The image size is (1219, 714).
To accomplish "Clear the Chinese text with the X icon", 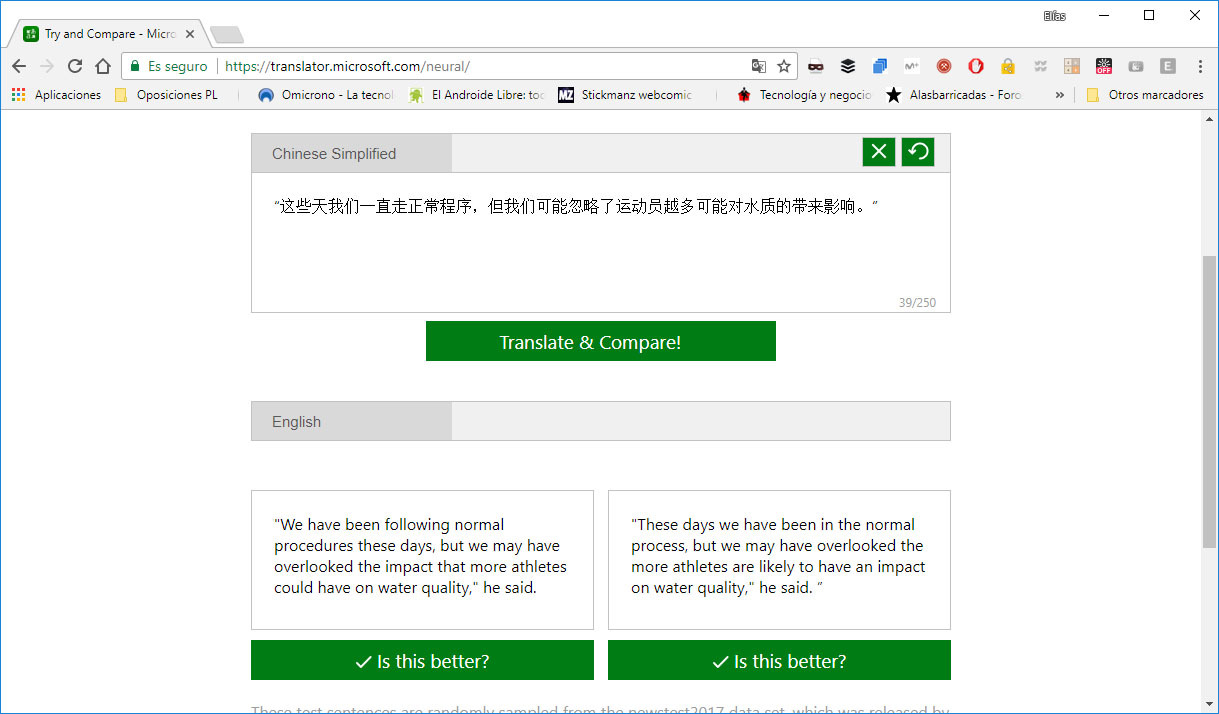I will [x=878, y=151].
